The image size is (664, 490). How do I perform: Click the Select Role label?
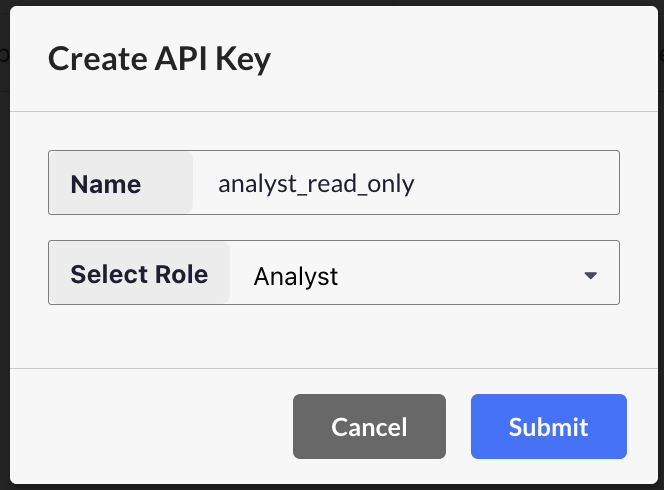(139, 274)
